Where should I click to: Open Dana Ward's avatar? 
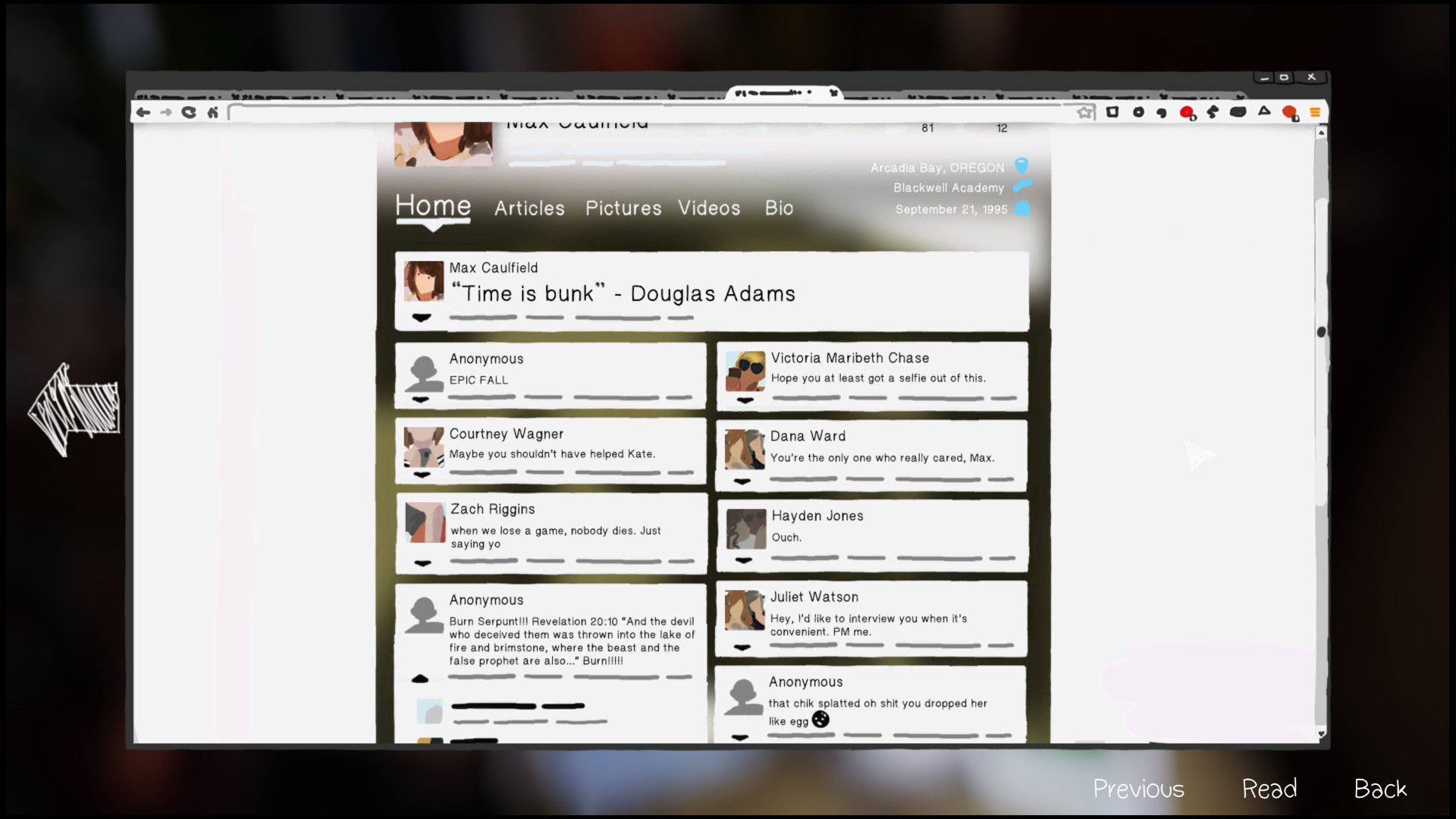click(745, 450)
